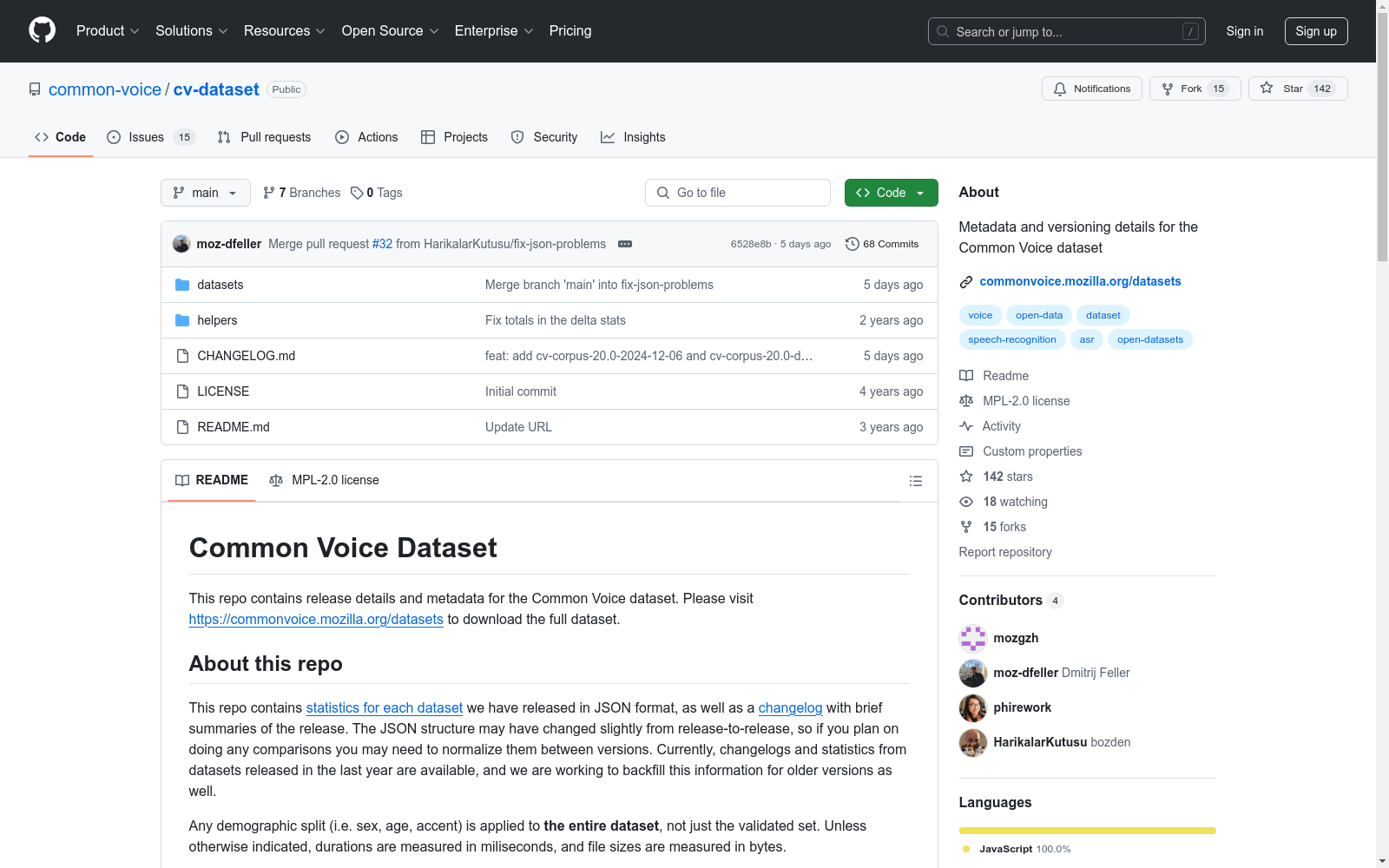1389x868 pixels.
Task: Click the clock icon for 68 Commits
Action: tap(852, 244)
